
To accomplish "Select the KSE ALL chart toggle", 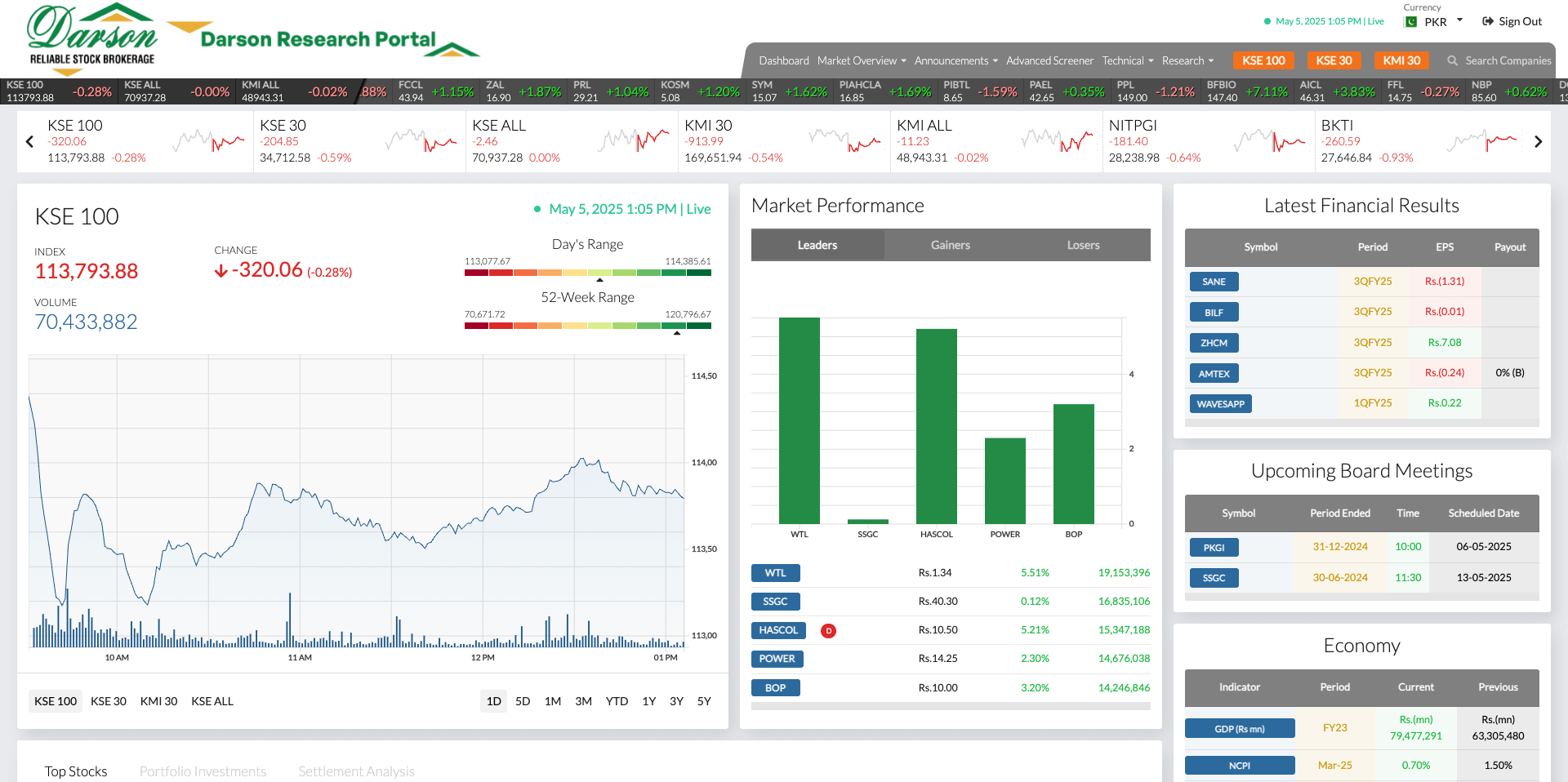I will [x=212, y=701].
